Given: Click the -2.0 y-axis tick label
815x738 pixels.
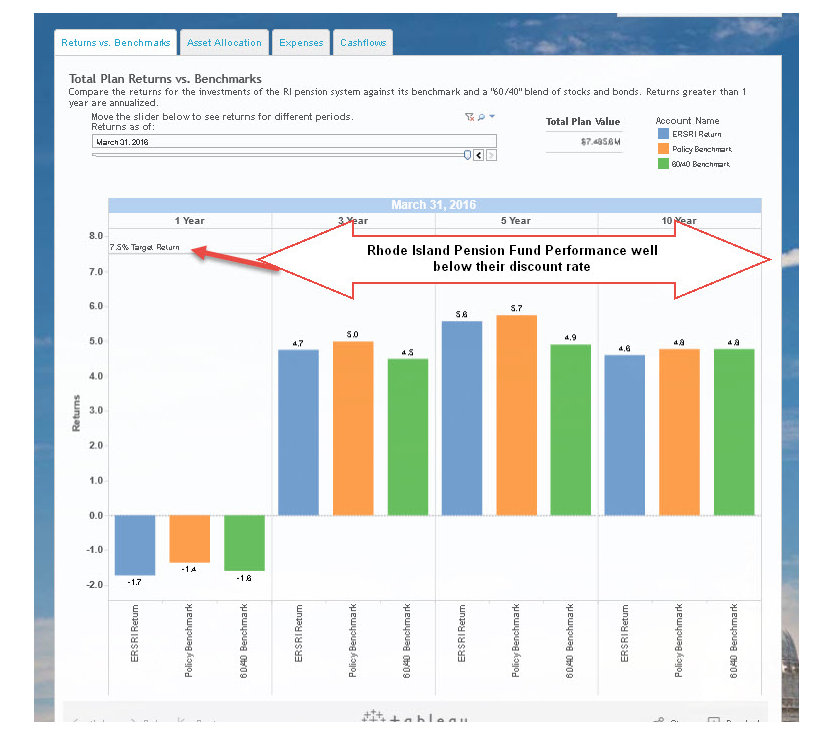Looking at the screenshot, I should tap(94, 585).
